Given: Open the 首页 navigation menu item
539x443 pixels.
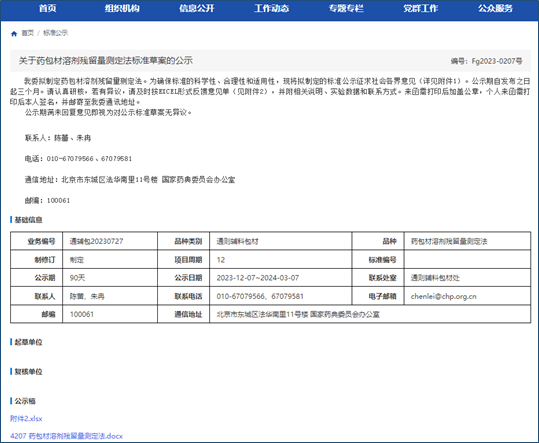Looking at the screenshot, I should pyautogui.click(x=47, y=8).
